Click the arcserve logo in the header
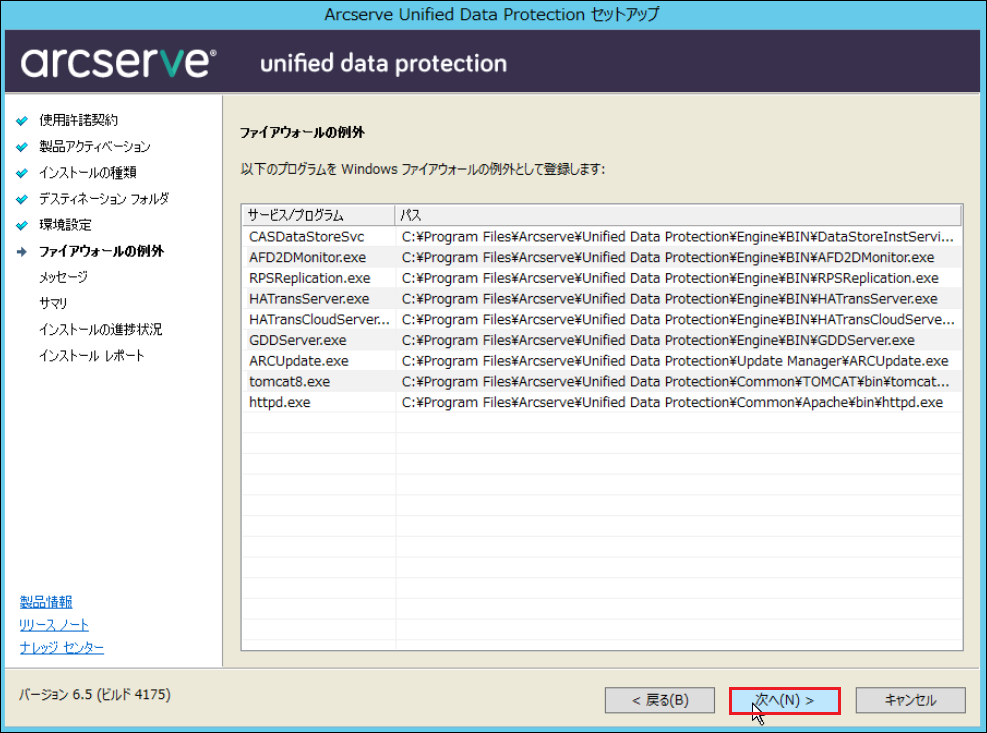The height and width of the screenshot is (733, 987). 118,62
